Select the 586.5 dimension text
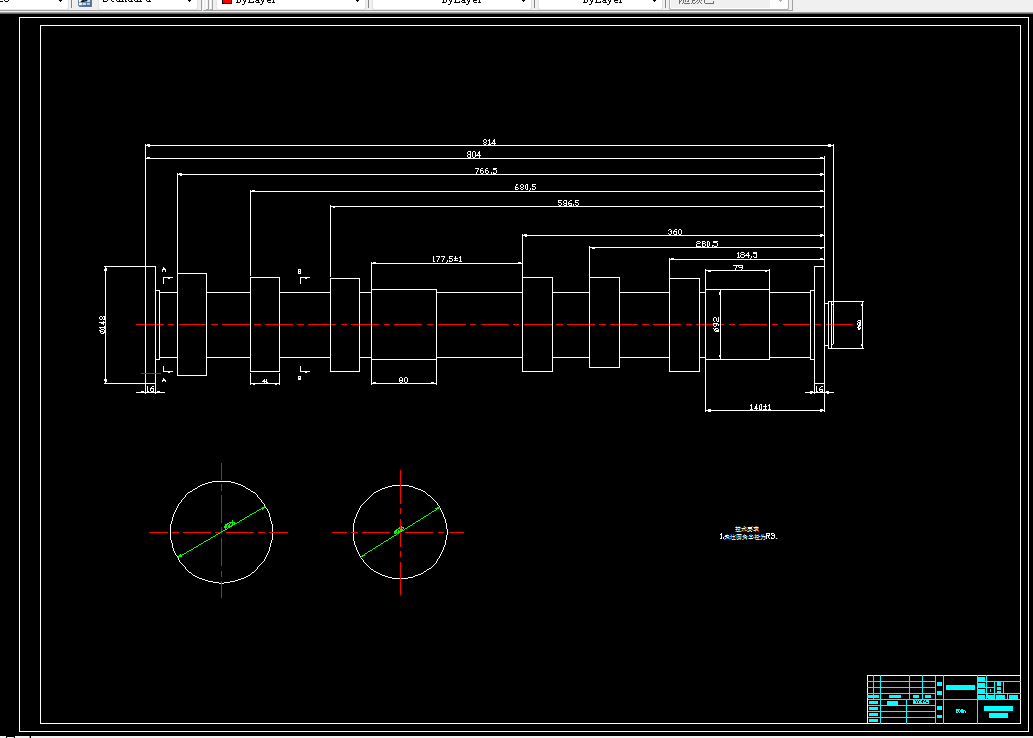Image resolution: width=1033 pixels, height=738 pixels. [568, 203]
